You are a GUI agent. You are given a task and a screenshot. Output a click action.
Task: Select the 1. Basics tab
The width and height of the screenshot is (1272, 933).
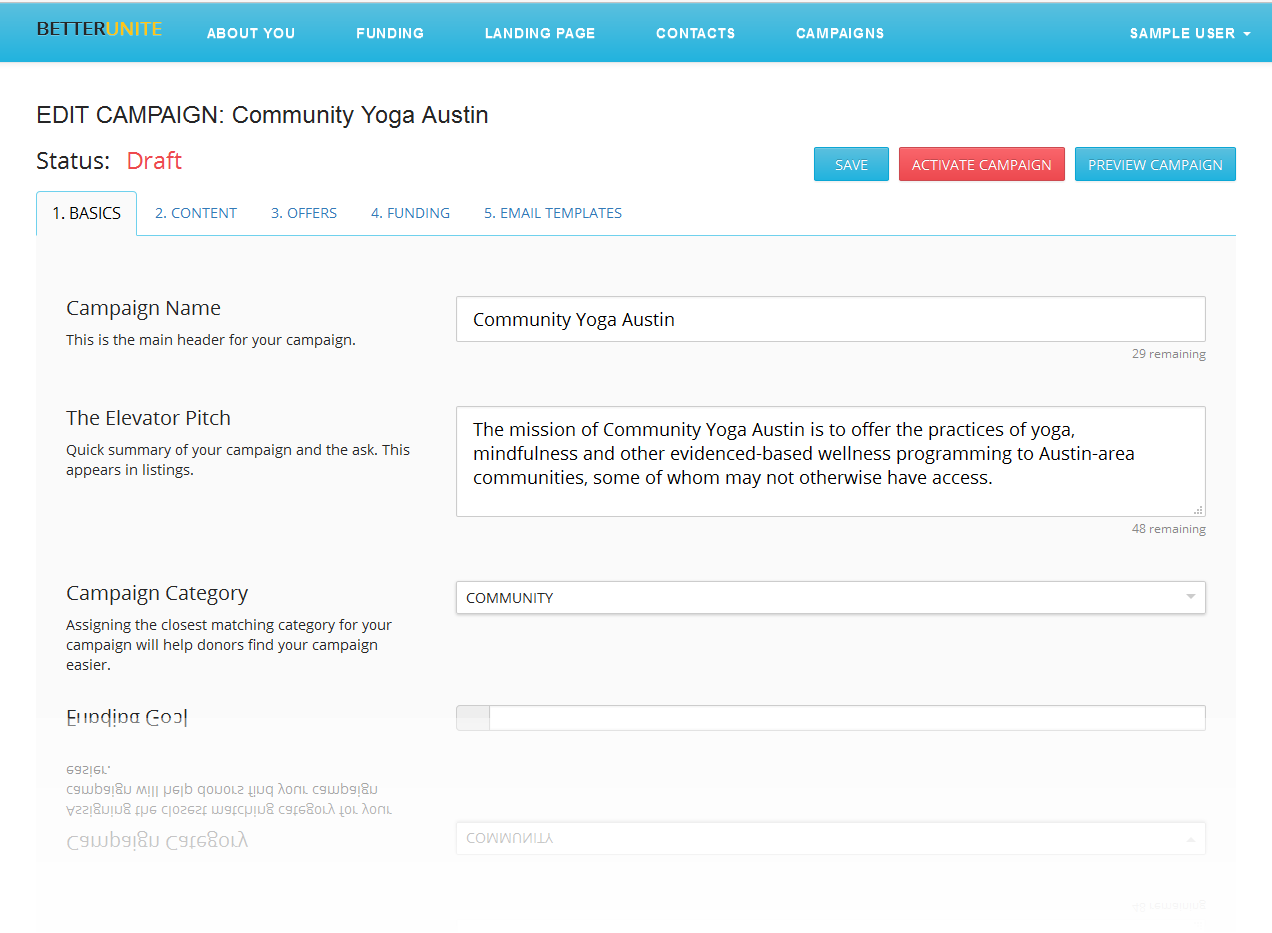[x=87, y=213]
